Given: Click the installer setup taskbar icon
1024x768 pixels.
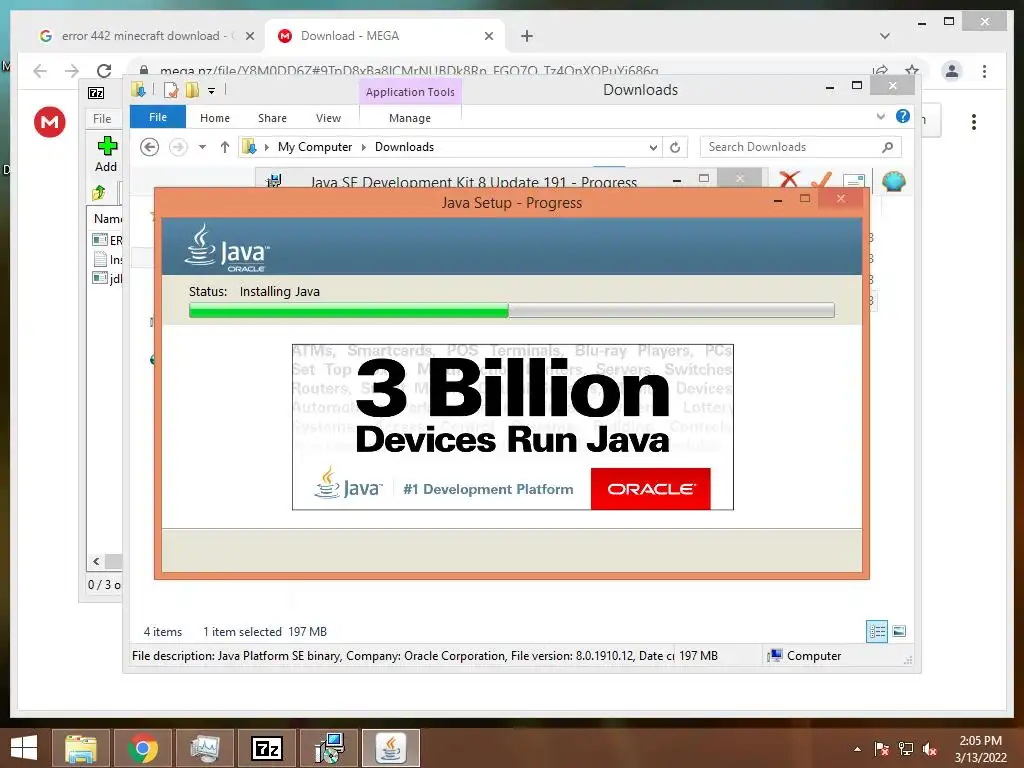Looking at the screenshot, I should tap(329, 748).
